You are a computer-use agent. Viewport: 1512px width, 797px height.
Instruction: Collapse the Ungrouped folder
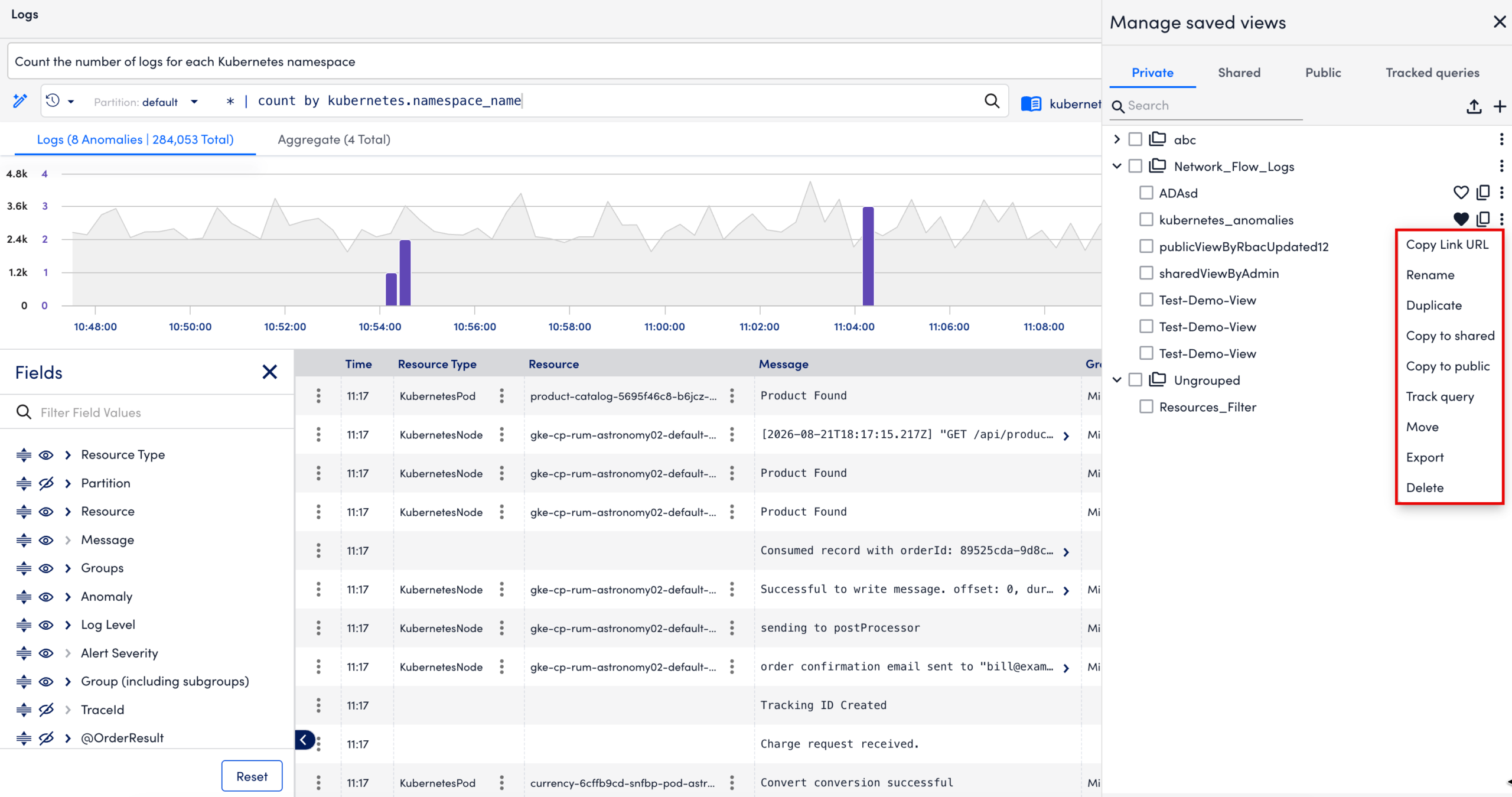[1116, 380]
